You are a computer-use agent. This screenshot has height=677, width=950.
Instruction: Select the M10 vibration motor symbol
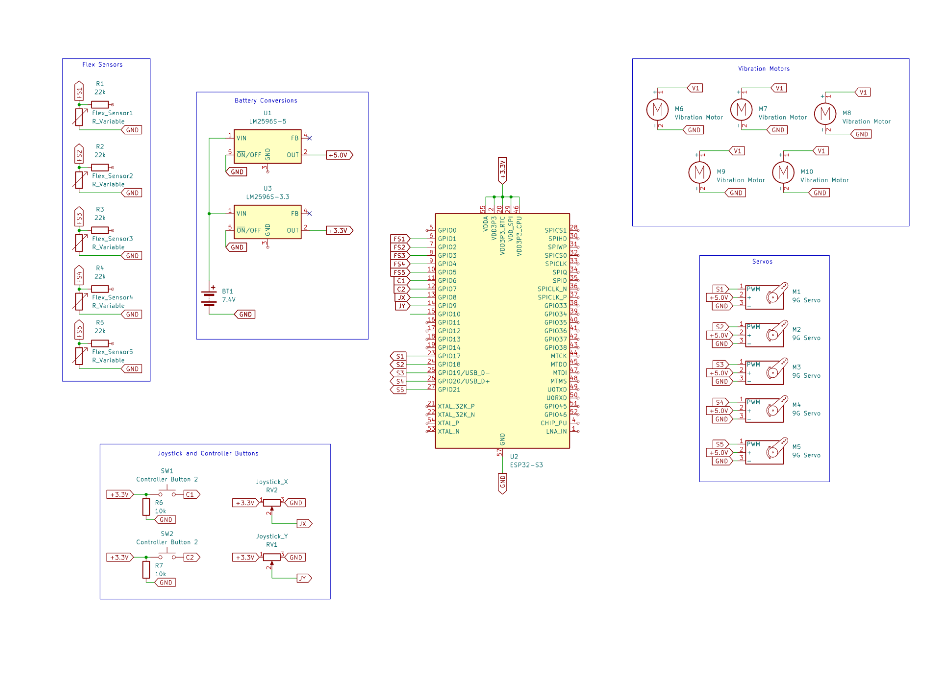783,172
